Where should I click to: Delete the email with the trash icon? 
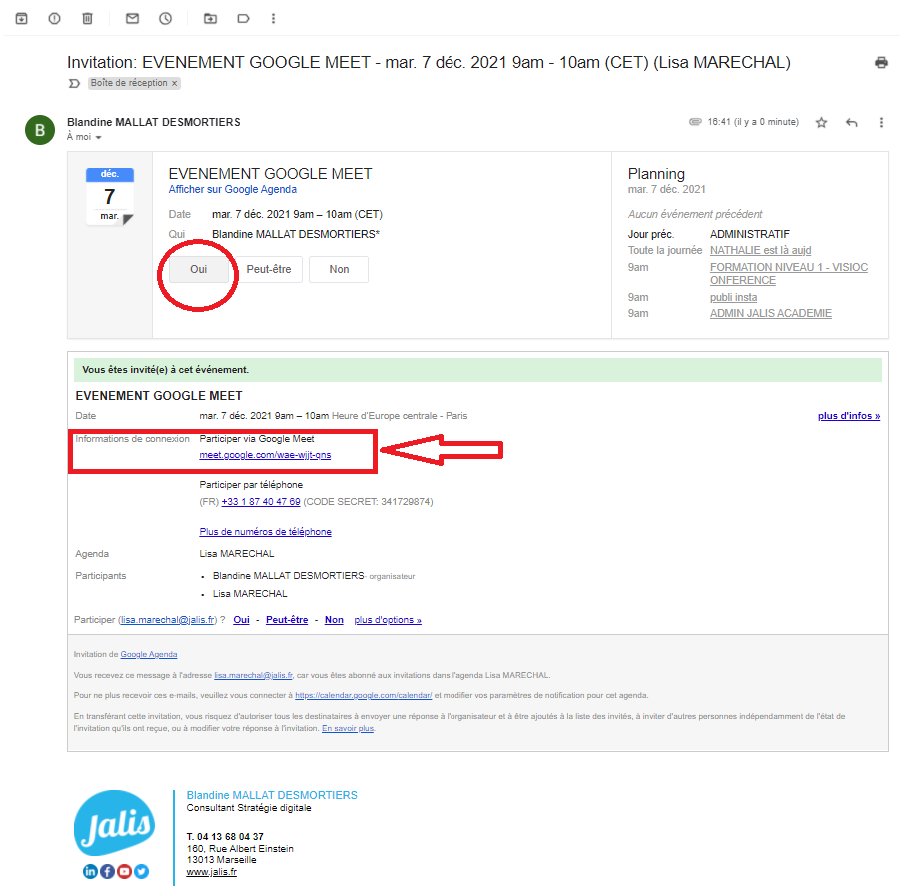[87, 18]
